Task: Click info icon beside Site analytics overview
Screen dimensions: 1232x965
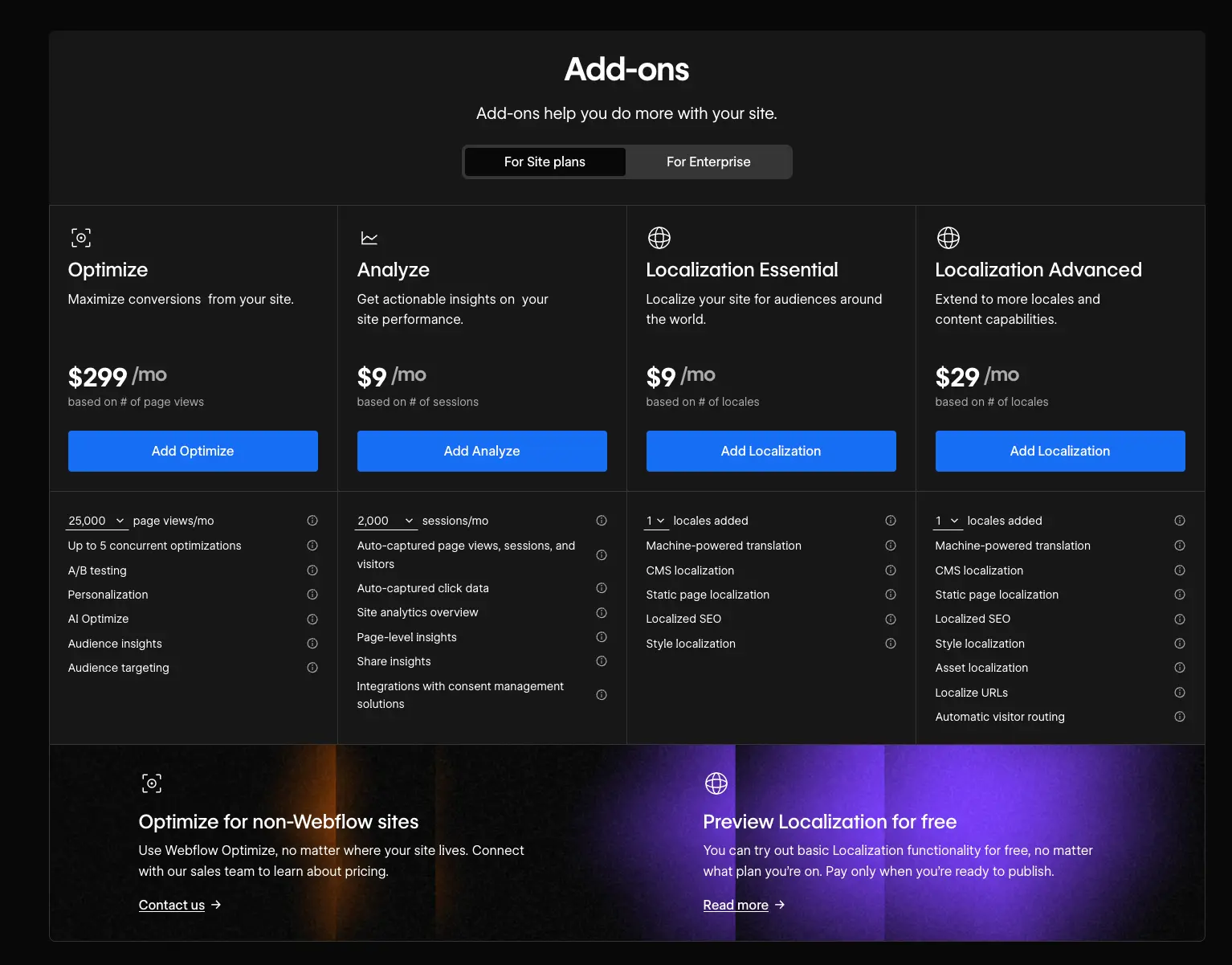Action: pyautogui.click(x=602, y=612)
